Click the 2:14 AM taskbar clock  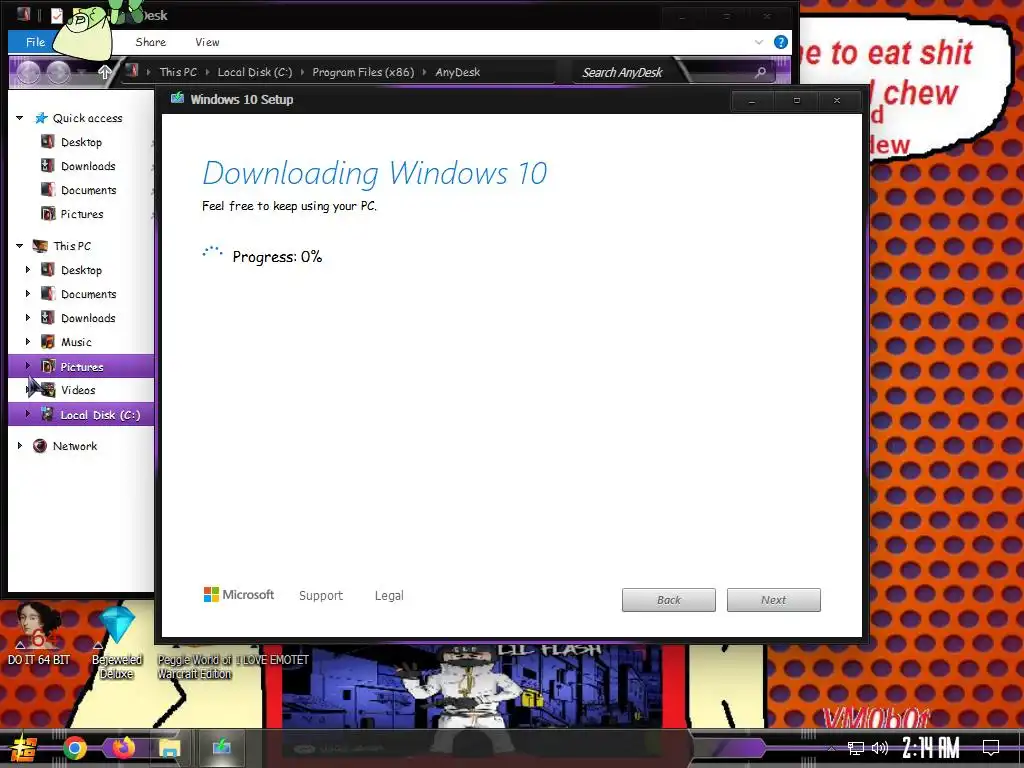pos(931,747)
